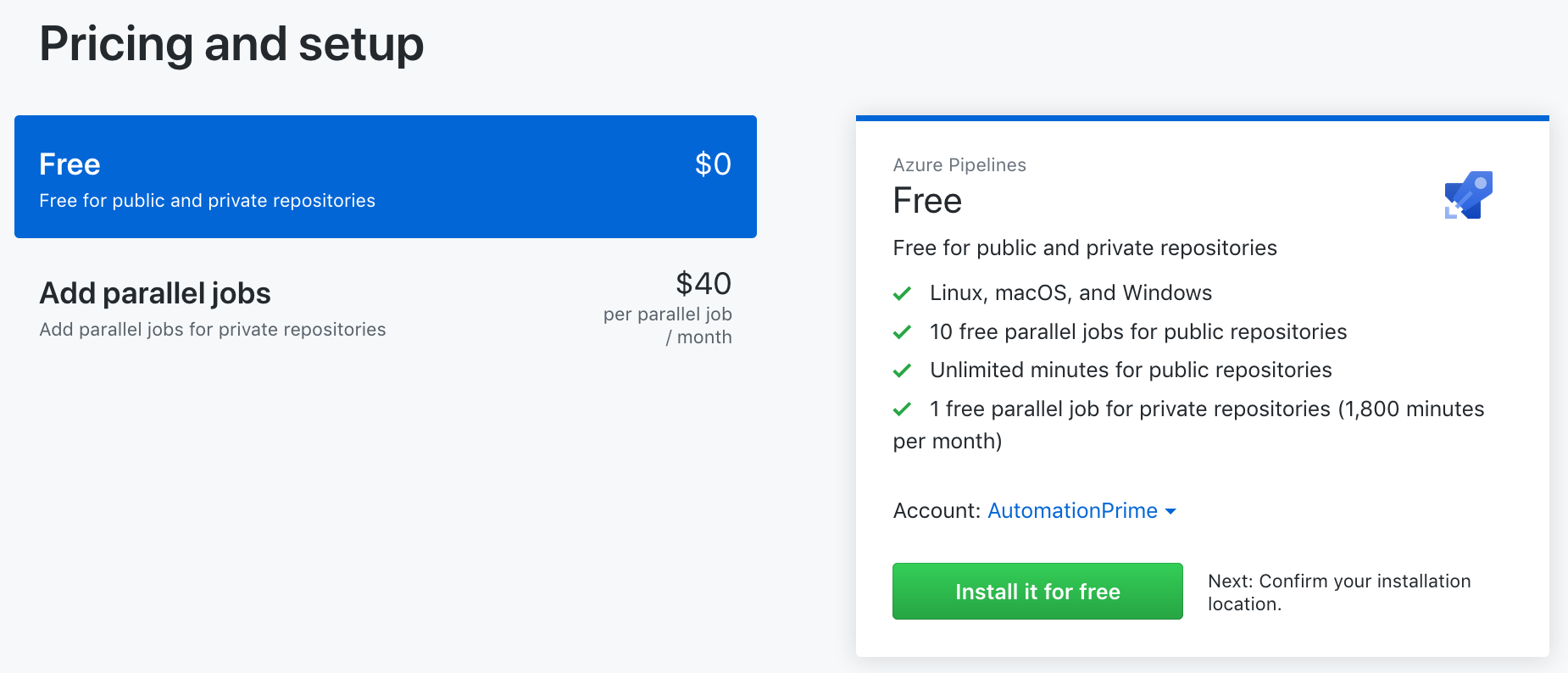The image size is (1568, 673).
Task: Click the $0 price on the Free plan
Action: click(x=713, y=164)
